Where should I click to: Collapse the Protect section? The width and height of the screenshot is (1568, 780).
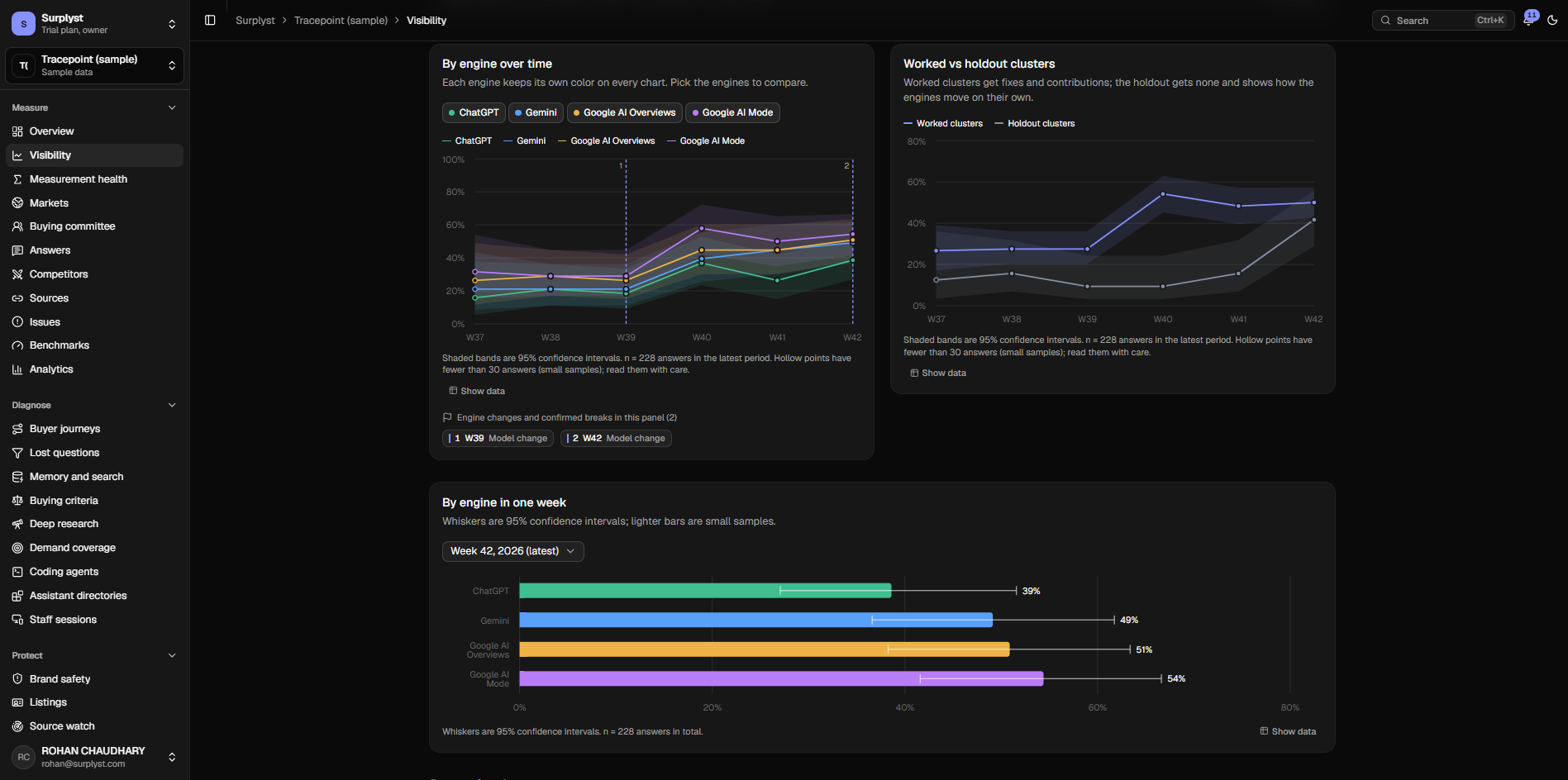[94, 656]
